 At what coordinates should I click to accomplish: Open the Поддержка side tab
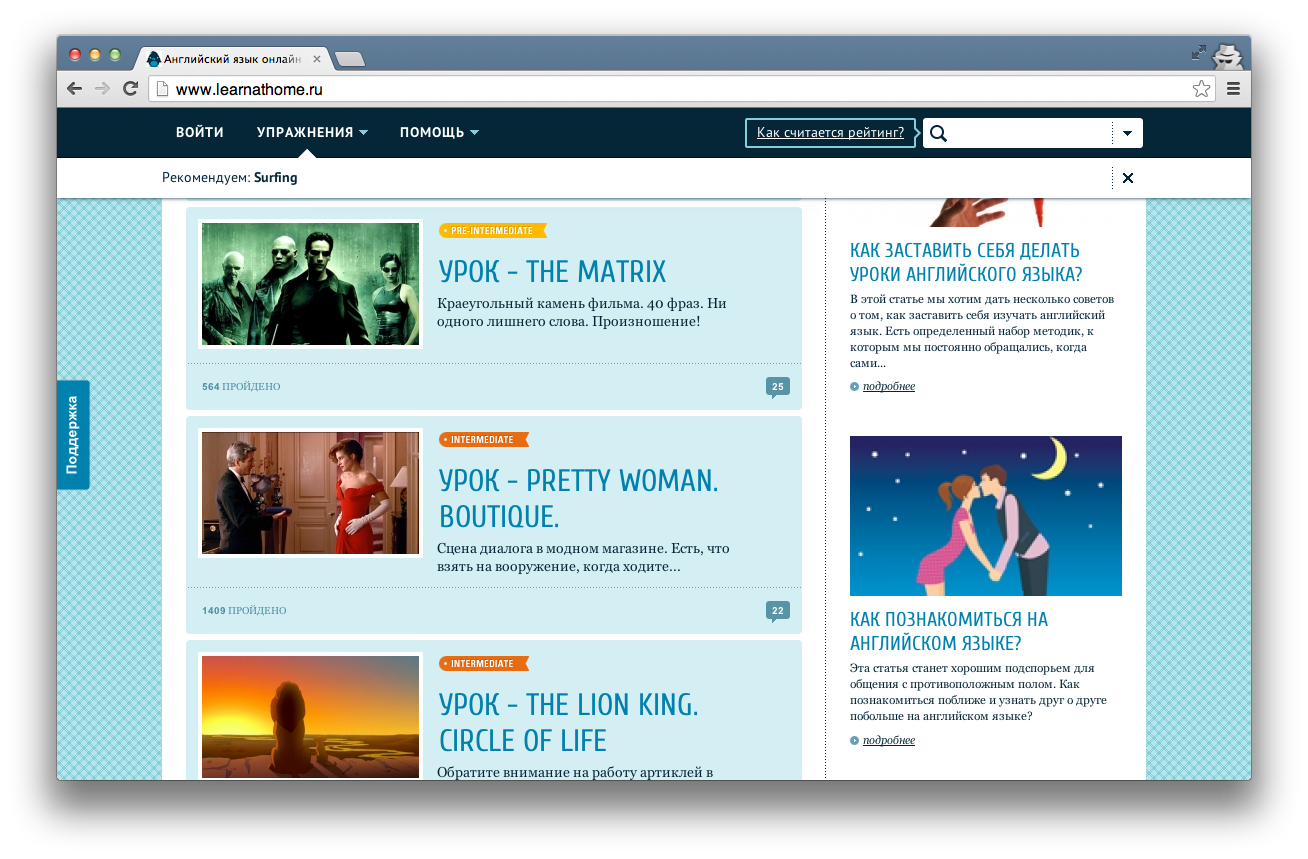click(73, 435)
